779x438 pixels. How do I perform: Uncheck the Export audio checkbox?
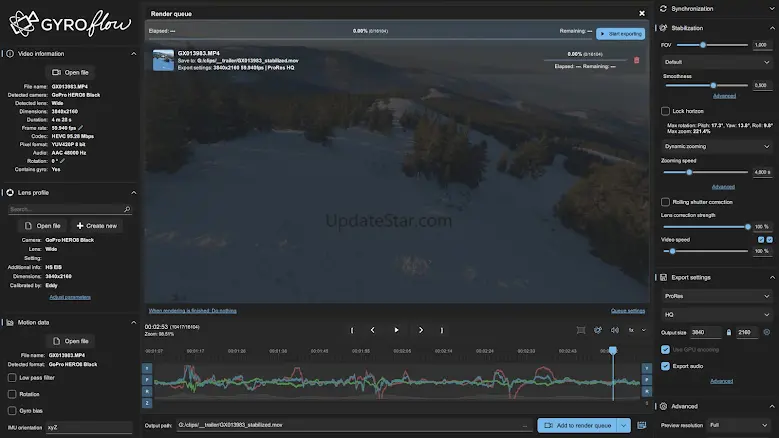[x=666, y=366]
